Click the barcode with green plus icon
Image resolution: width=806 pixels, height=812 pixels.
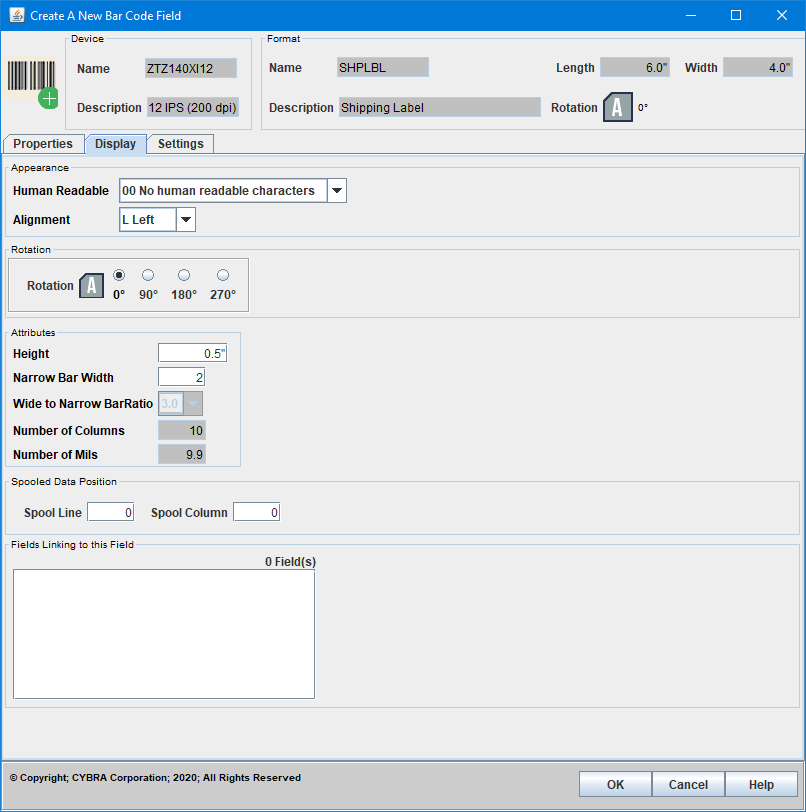pos(32,83)
